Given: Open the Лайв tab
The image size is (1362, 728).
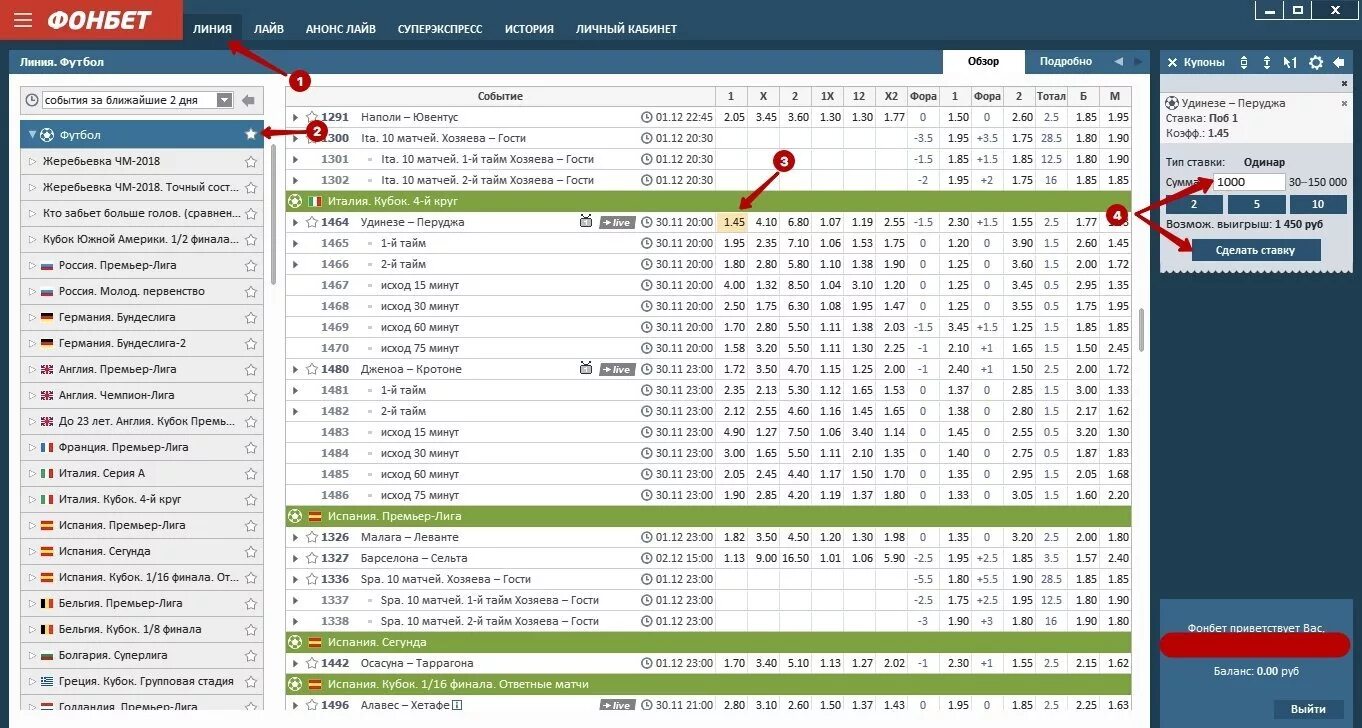Looking at the screenshot, I should 269,29.
